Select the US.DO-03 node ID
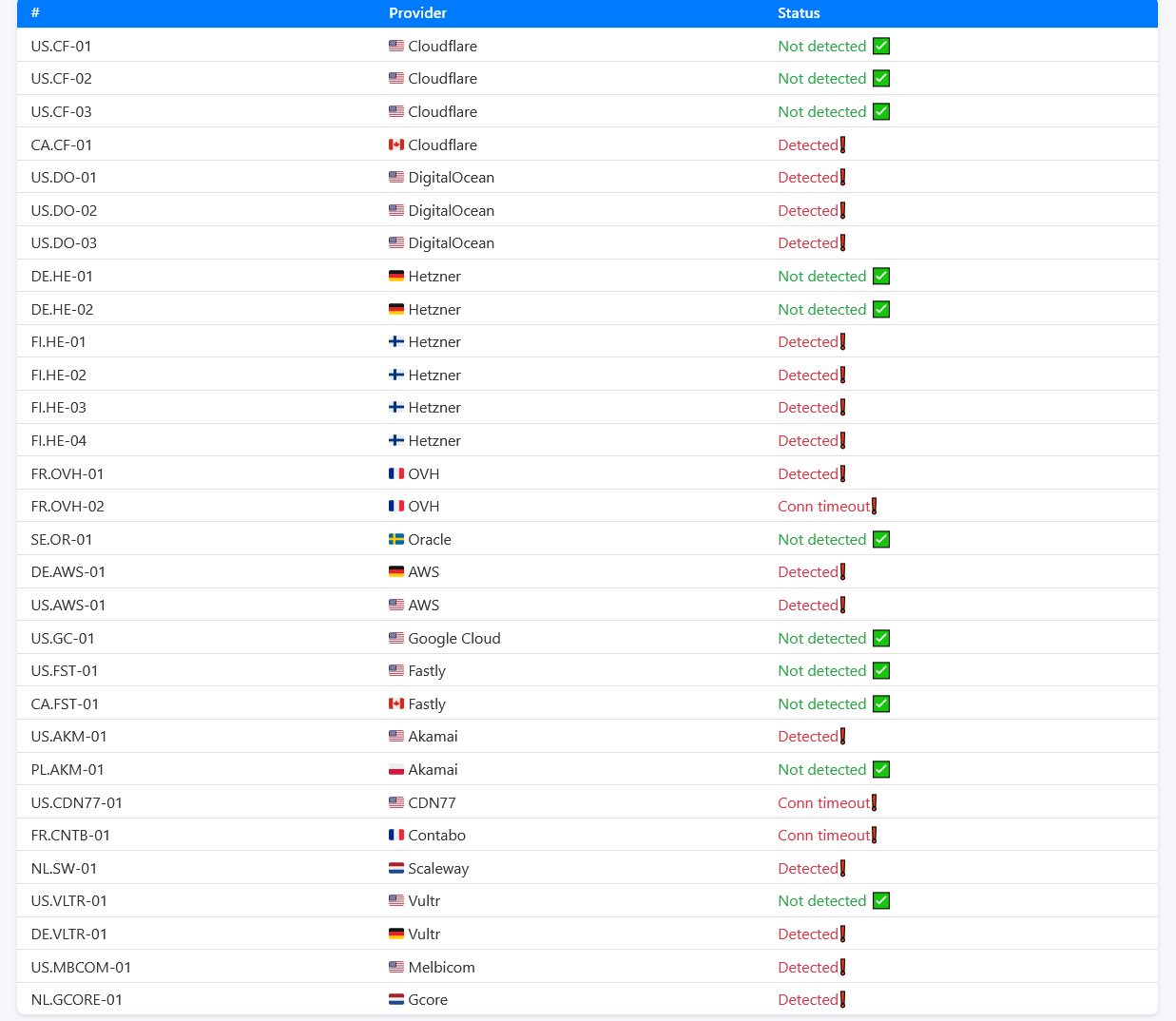Viewport: 1176px width, 1021px height. tap(64, 243)
